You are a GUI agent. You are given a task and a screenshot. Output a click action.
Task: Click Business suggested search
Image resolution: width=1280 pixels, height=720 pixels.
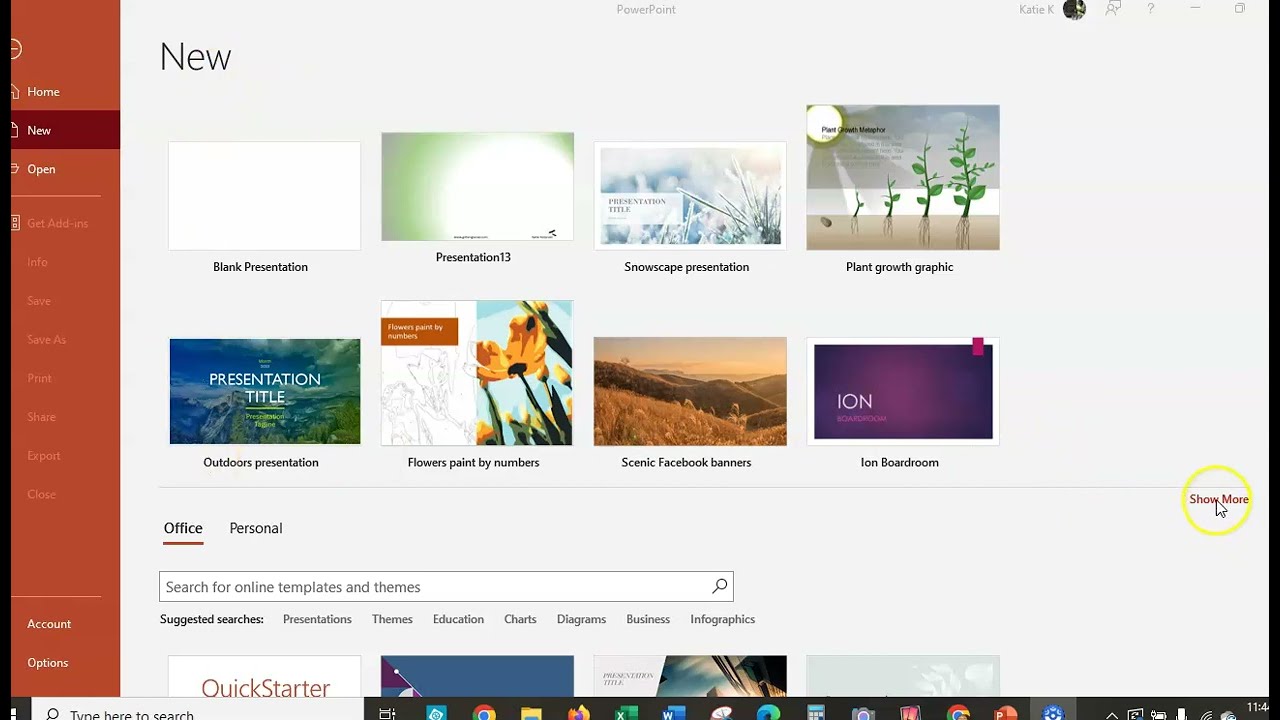click(648, 619)
